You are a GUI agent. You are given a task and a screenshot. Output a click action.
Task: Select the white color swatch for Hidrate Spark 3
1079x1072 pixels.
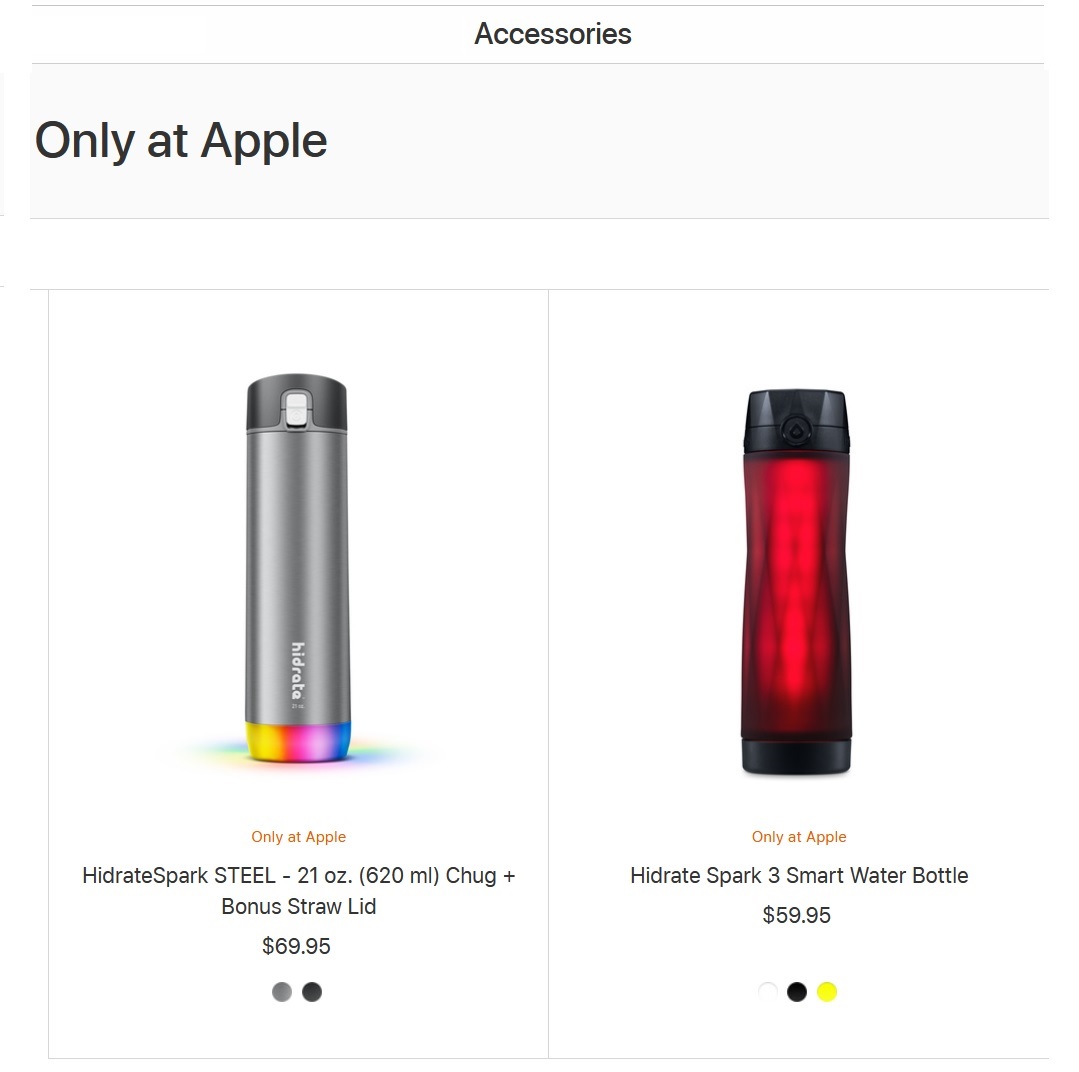(767, 992)
